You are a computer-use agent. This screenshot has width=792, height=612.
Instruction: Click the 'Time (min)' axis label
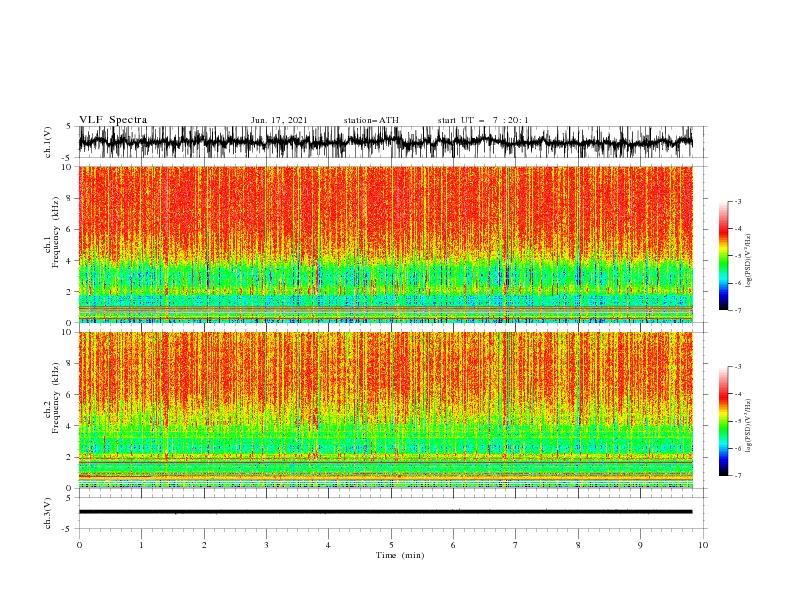(x=400, y=555)
